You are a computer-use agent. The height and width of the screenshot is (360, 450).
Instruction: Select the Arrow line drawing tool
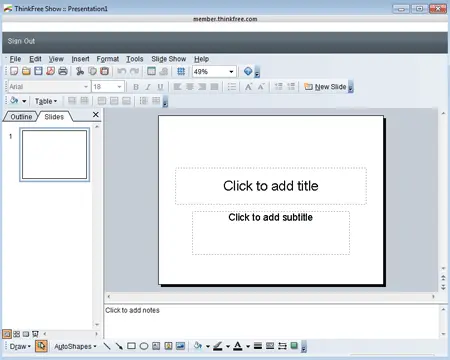[x=119, y=346]
